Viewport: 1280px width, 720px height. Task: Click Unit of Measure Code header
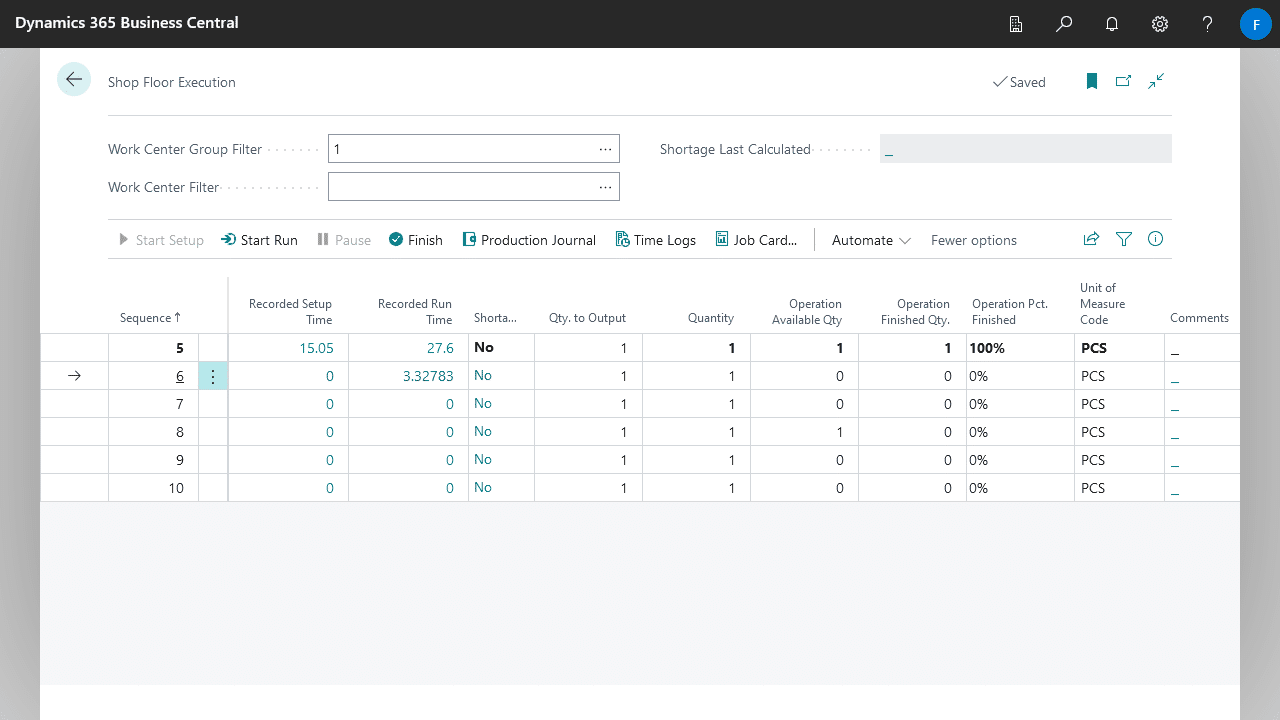(x=1102, y=304)
